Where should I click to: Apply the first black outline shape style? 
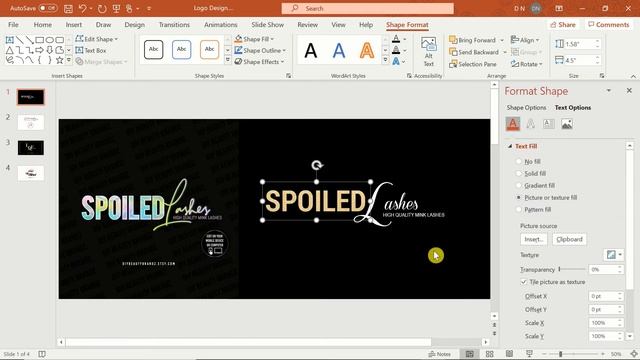[153, 49]
